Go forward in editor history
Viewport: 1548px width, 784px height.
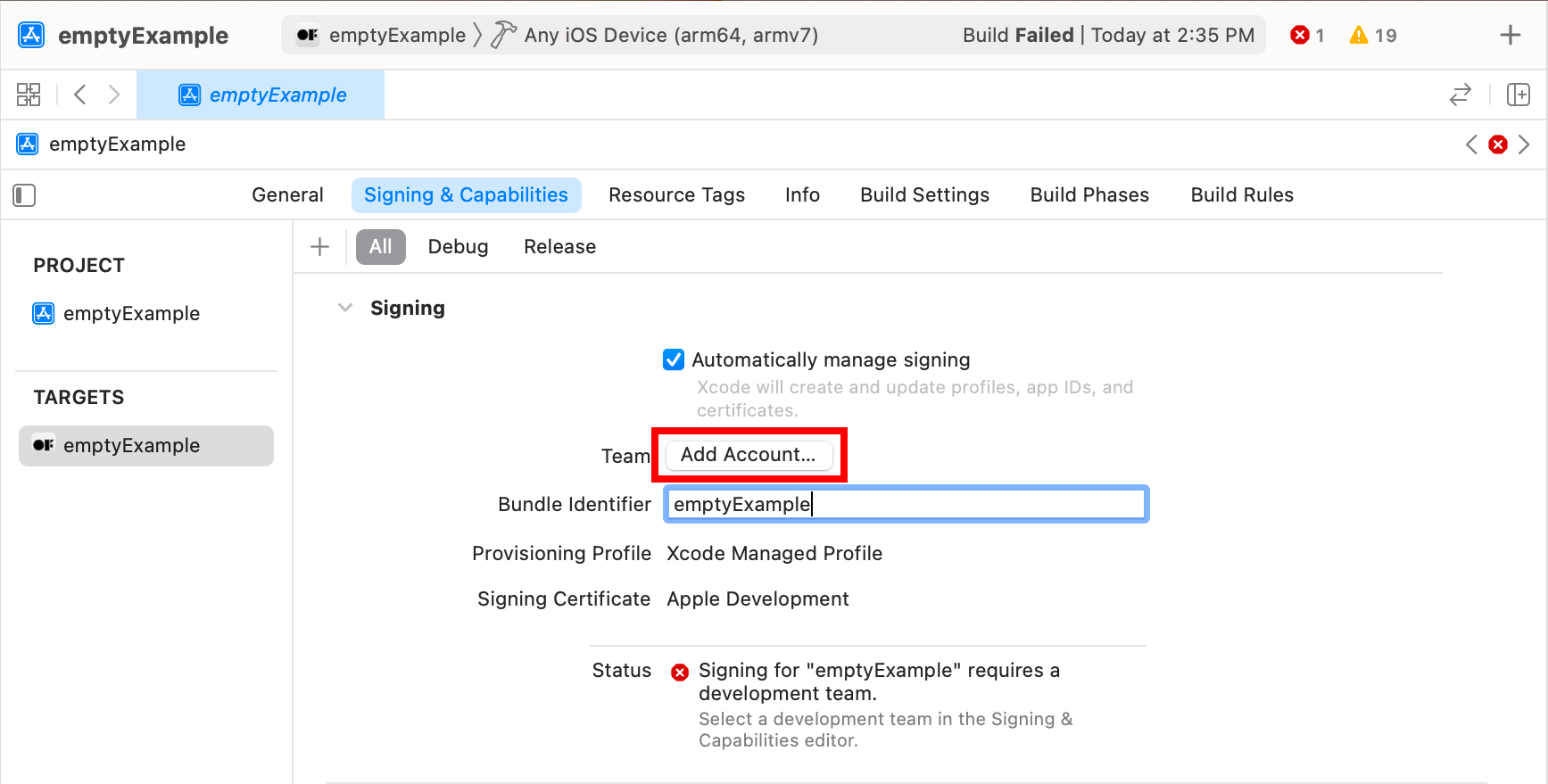pos(114,95)
